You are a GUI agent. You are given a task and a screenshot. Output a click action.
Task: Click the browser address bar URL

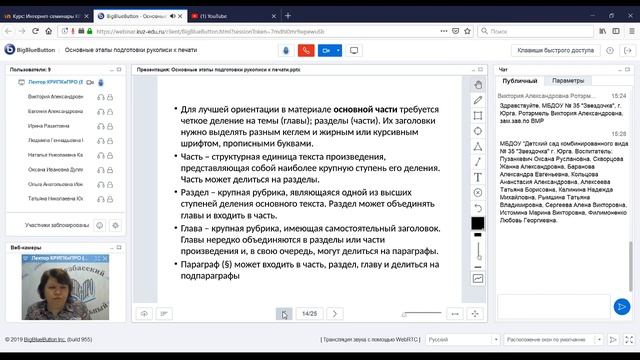pyautogui.click(x=210, y=31)
